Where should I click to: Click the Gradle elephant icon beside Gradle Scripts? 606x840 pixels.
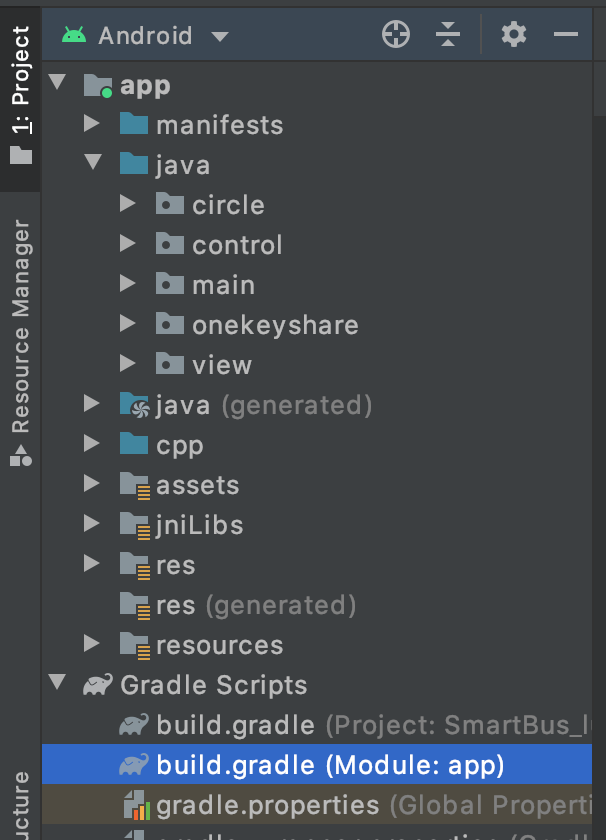(x=97, y=685)
